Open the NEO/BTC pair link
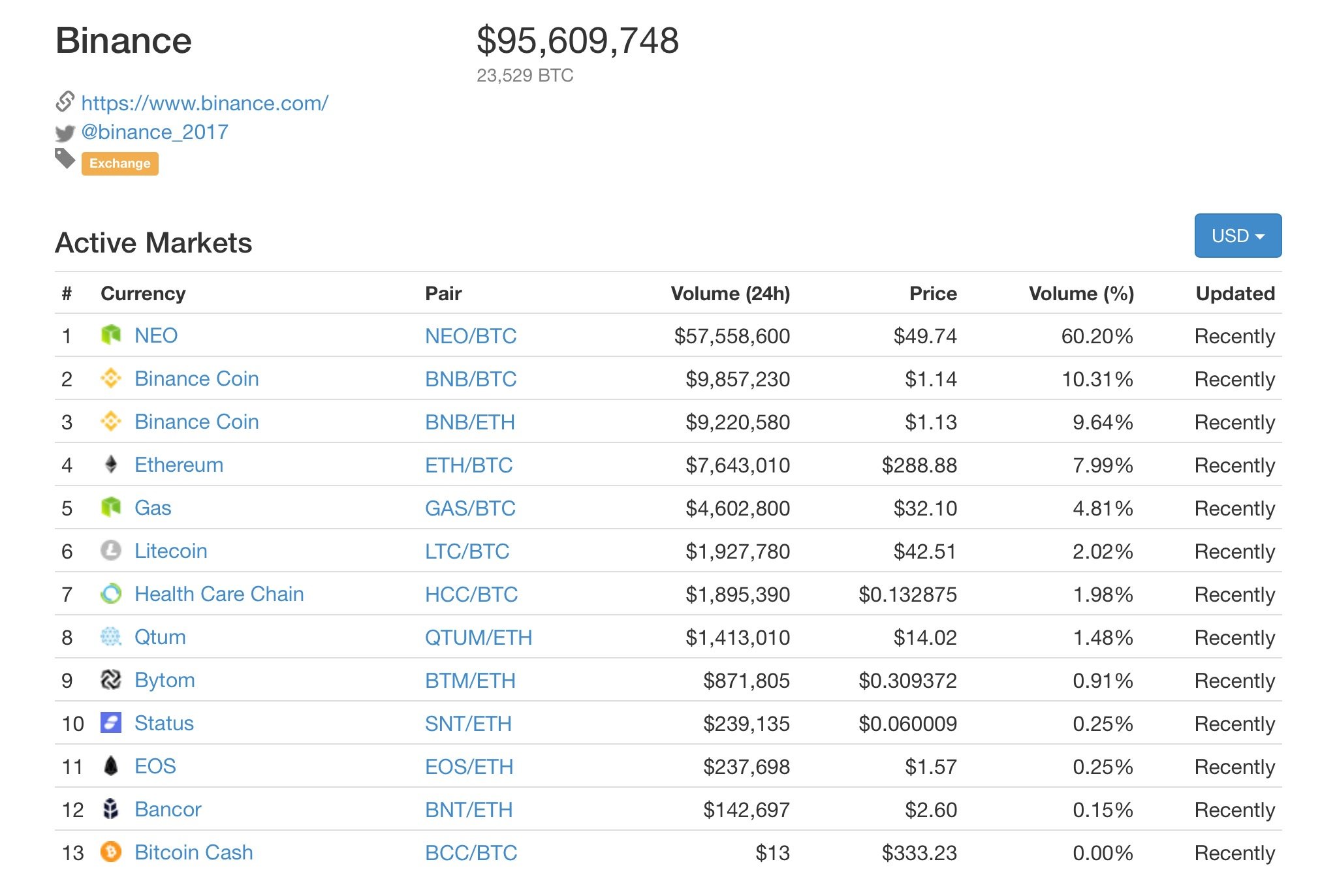Screen dimensions: 1337x896 471,336
